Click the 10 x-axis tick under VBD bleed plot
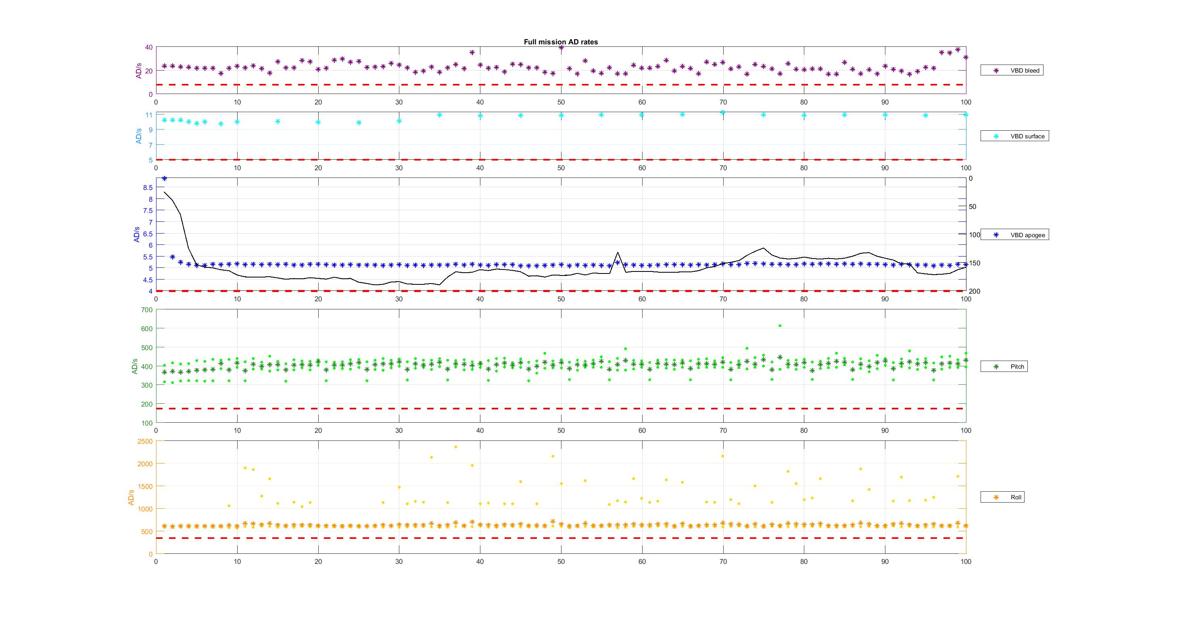The height and width of the screenshot is (622, 1200). click(237, 101)
